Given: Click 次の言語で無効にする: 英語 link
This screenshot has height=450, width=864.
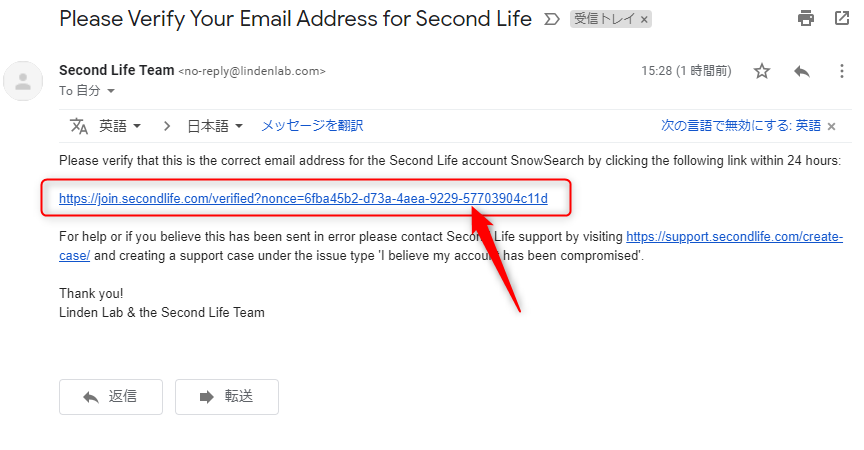Looking at the screenshot, I should coord(741,126).
